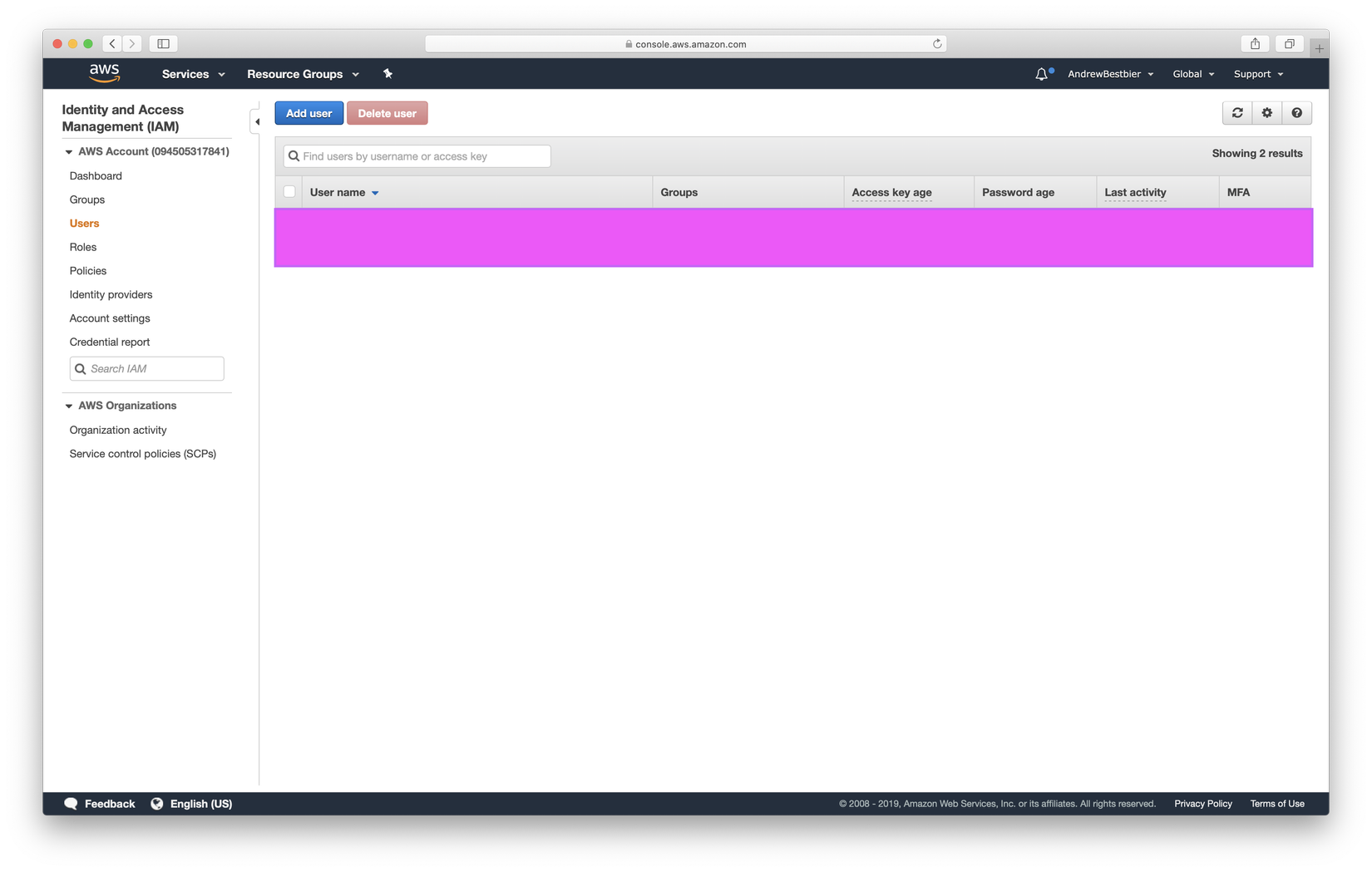Open the AndrewBestbier account menu
1372x872 pixels.
[1111, 74]
